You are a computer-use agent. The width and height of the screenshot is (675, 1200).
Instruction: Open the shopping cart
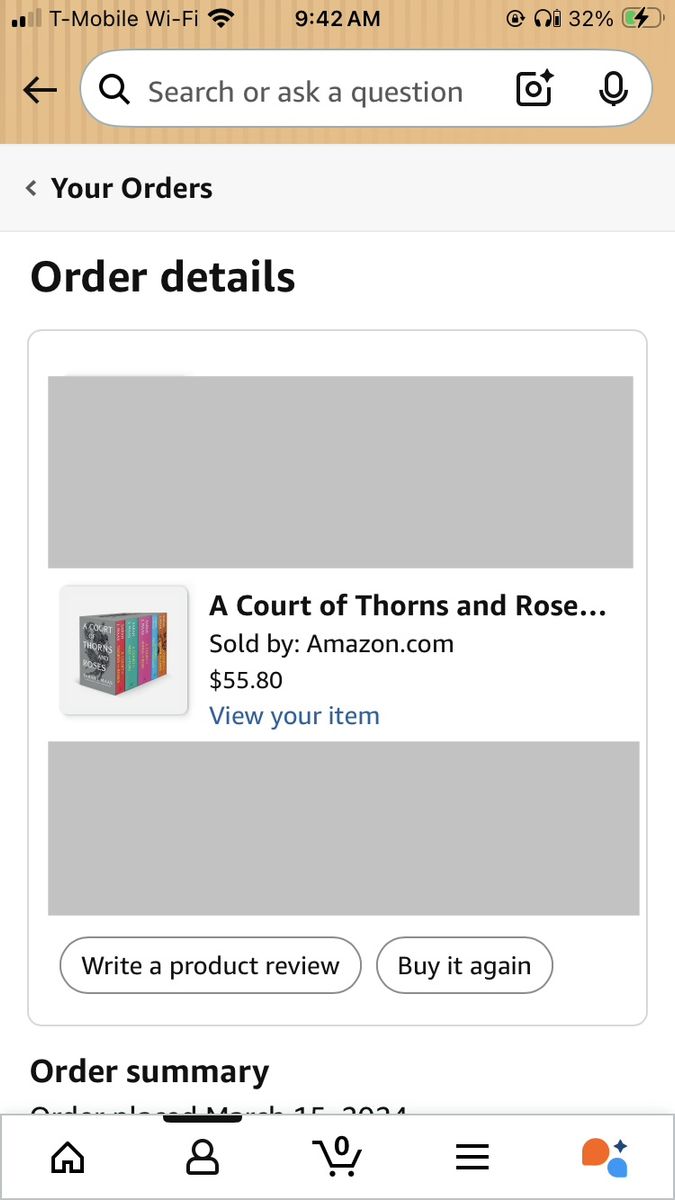(338, 1157)
